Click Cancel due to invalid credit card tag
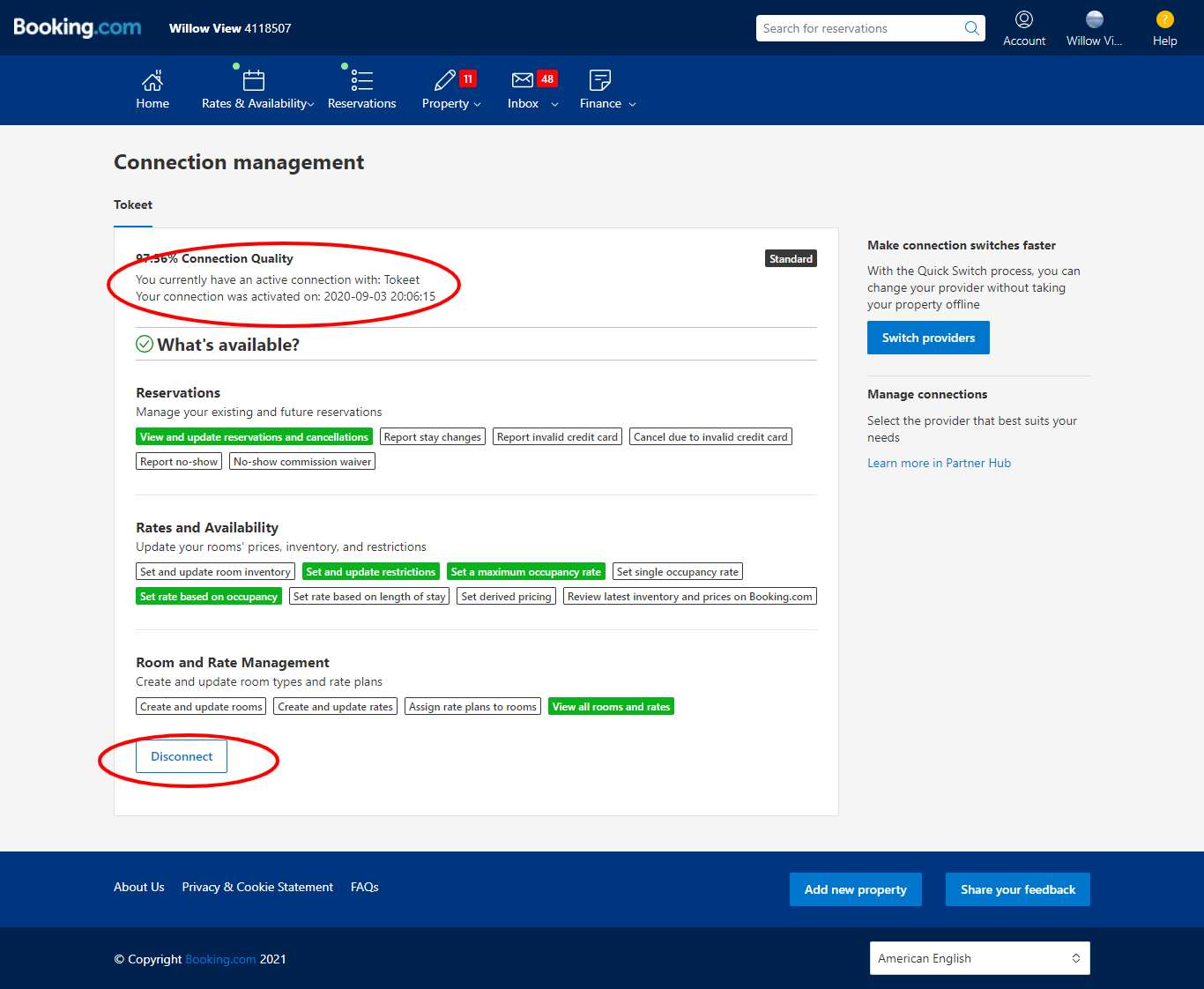Image resolution: width=1204 pixels, height=989 pixels. (x=710, y=436)
